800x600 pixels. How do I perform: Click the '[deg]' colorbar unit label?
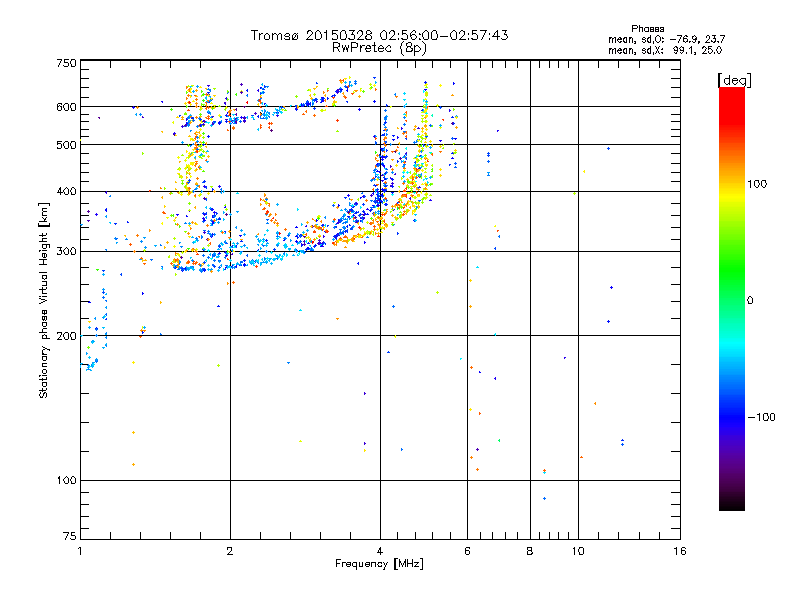click(734, 80)
